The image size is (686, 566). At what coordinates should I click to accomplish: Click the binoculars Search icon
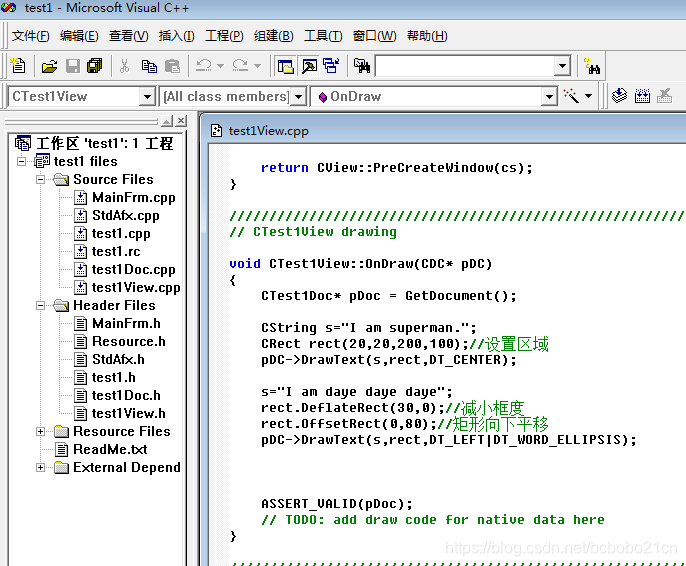(x=592, y=66)
